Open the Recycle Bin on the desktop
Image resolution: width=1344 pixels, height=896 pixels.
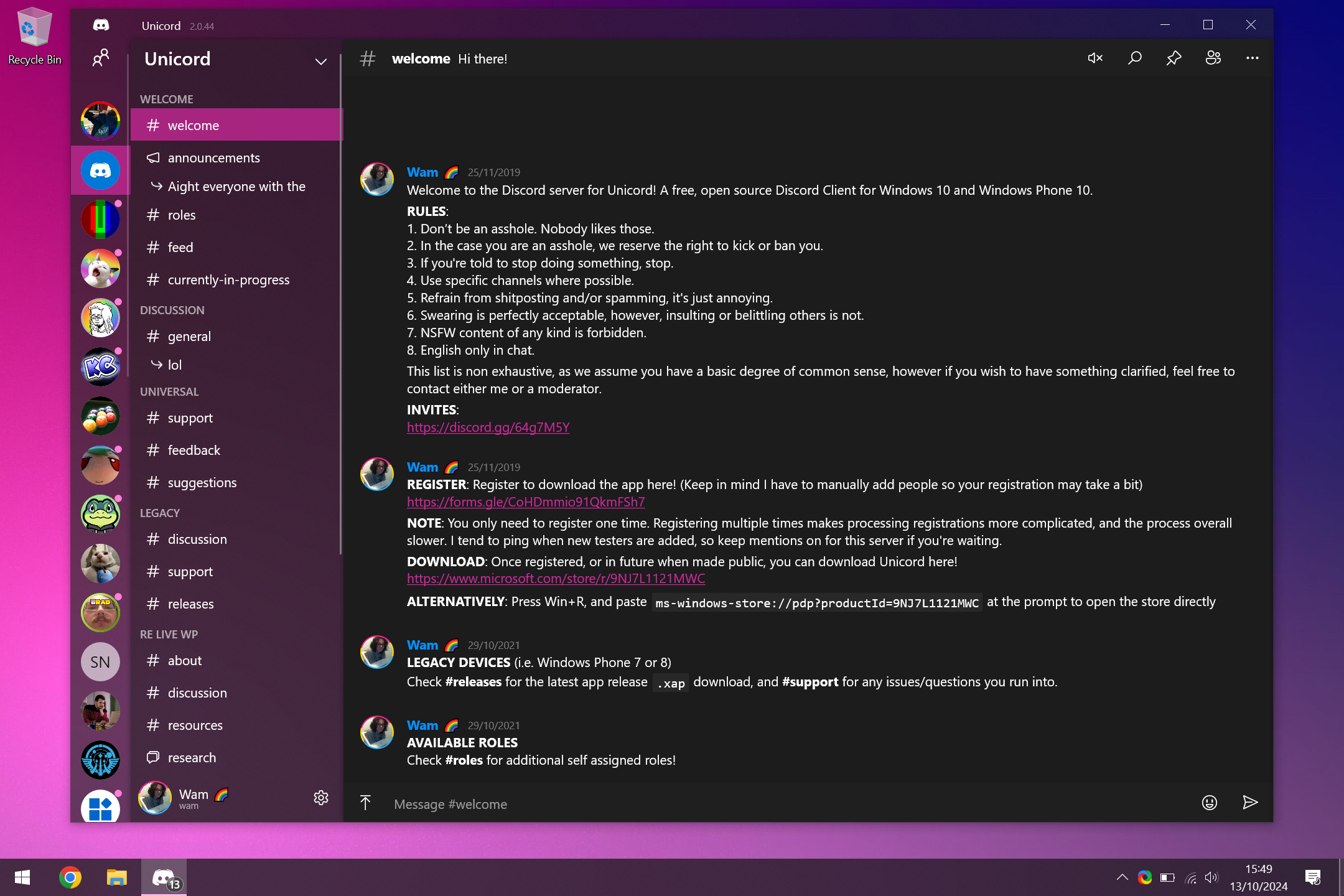(35, 35)
